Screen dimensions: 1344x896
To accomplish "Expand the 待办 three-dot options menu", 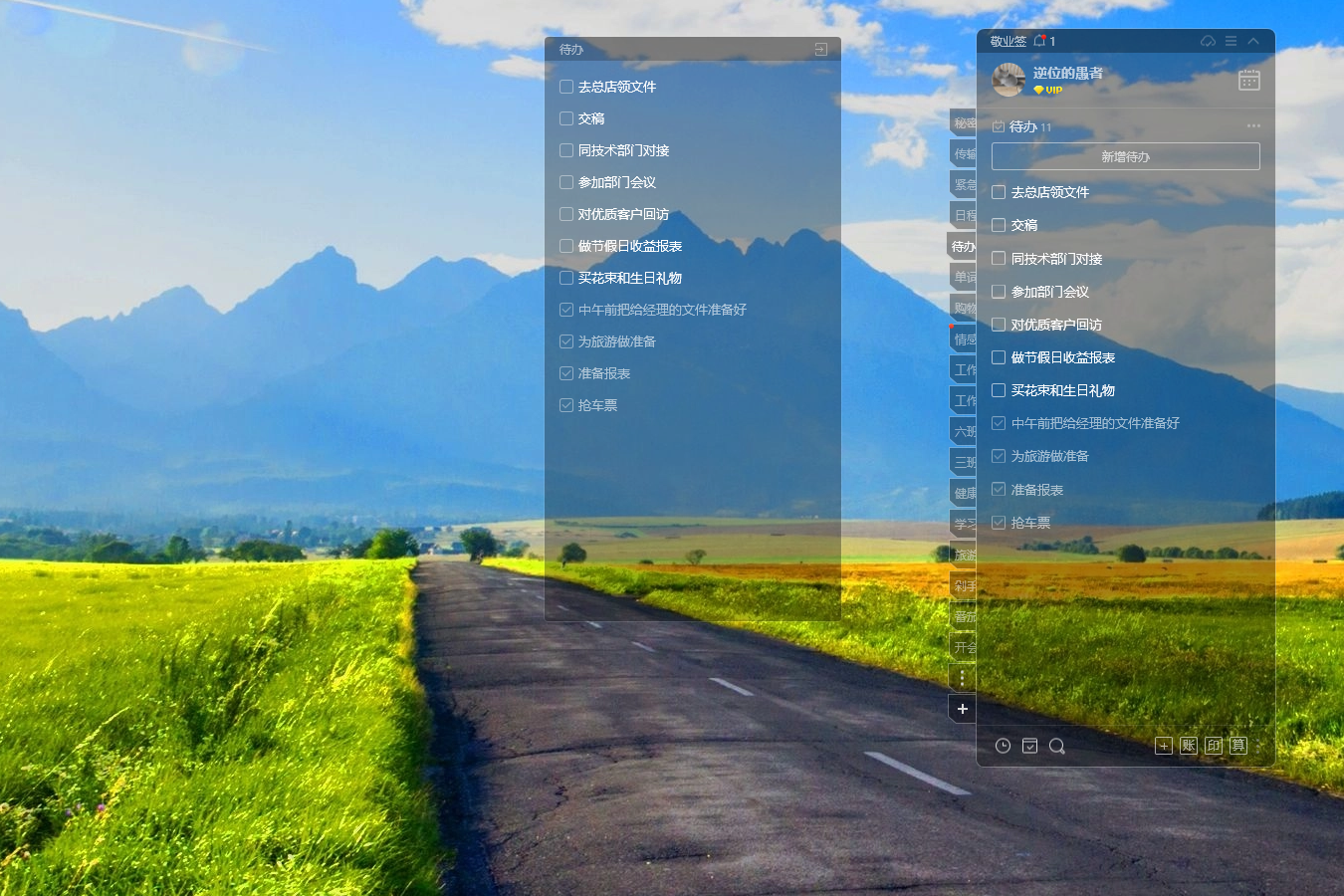I will pyautogui.click(x=1253, y=126).
